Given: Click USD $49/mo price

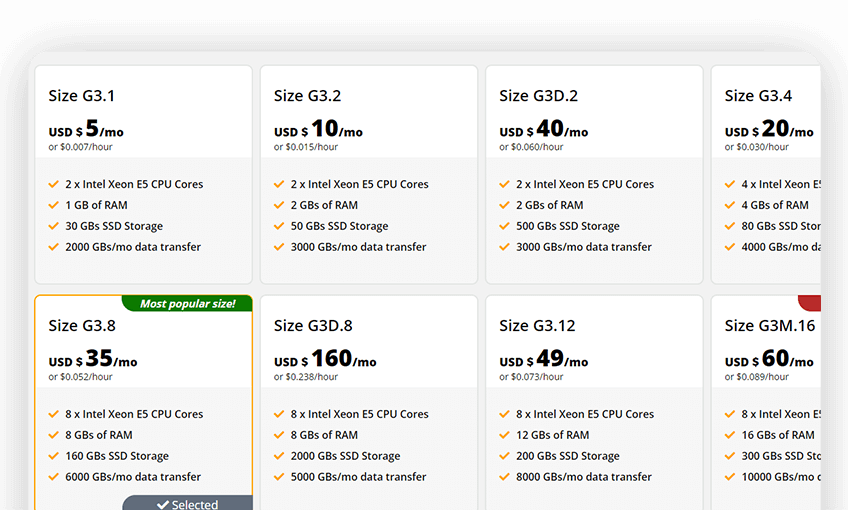Looking at the screenshot, I should click(544, 359).
